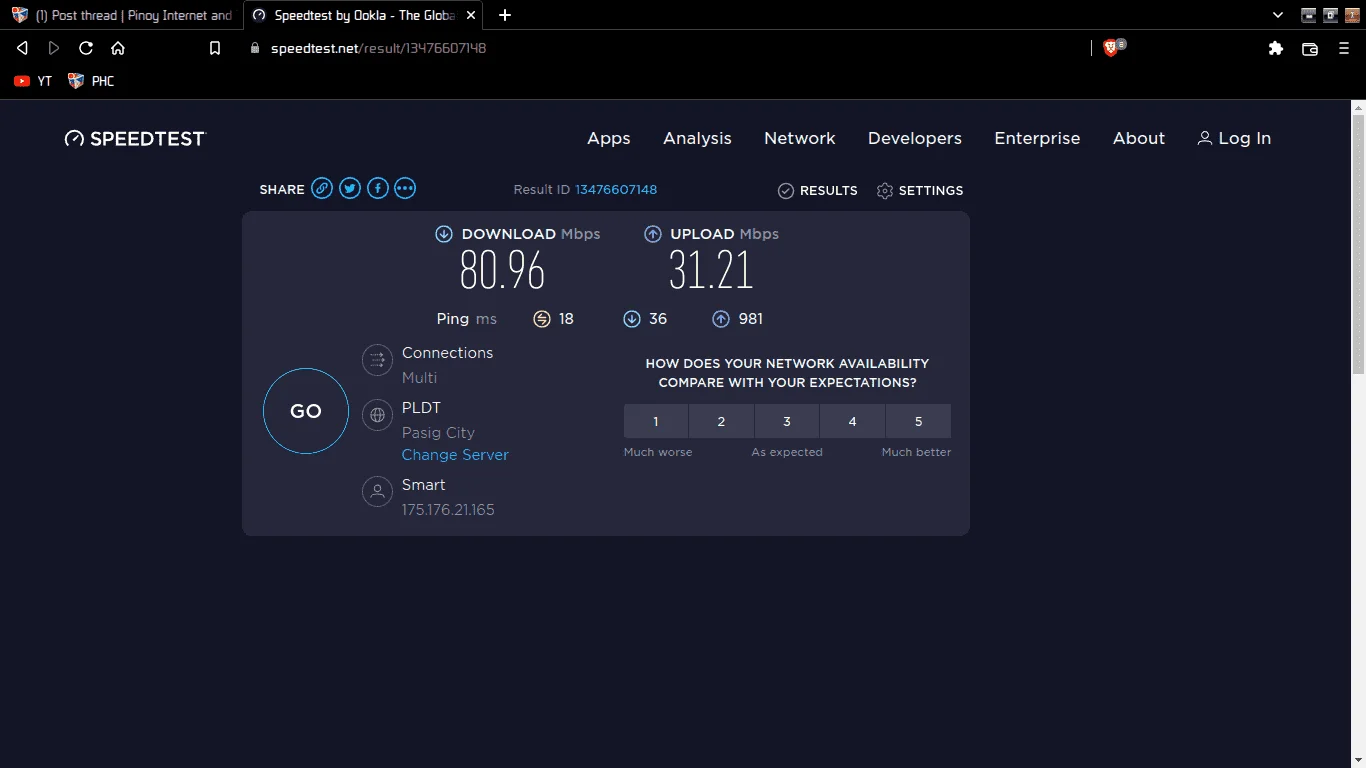
Task: Click Log In
Action: tap(1234, 139)
